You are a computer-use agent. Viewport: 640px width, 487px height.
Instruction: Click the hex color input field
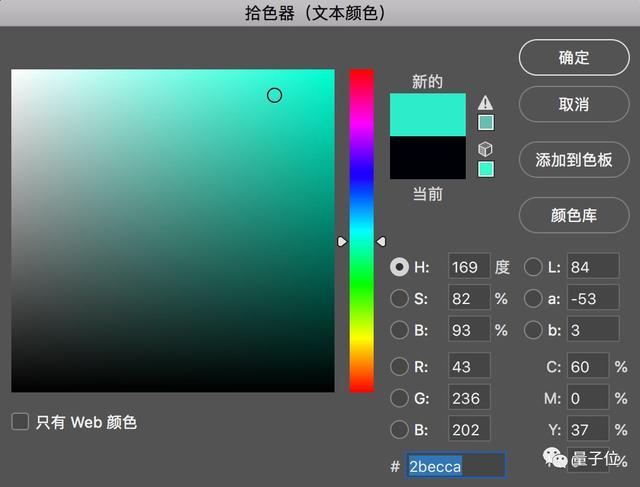point(455,466)
